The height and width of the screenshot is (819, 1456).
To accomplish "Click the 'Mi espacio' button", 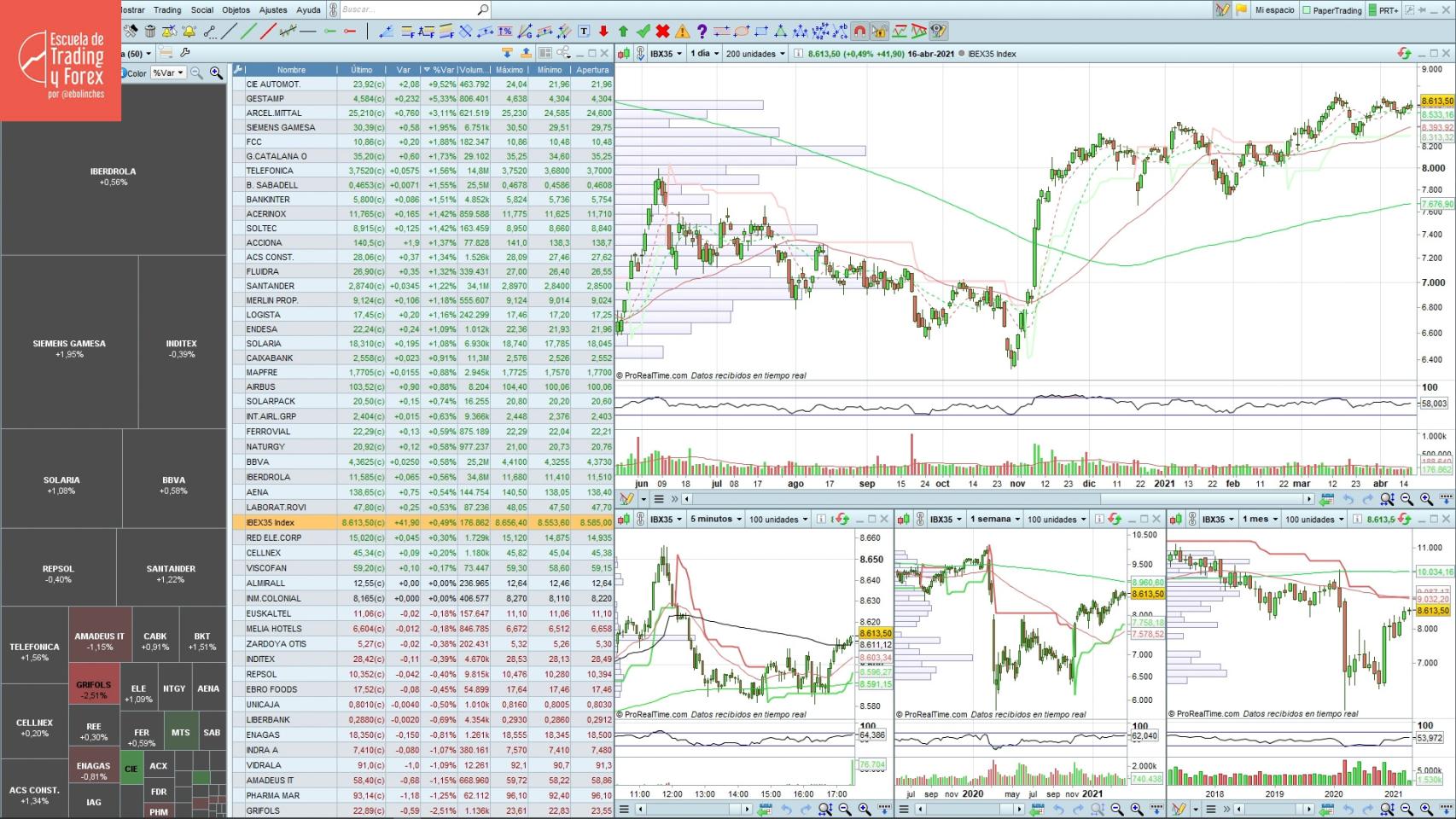I will [x=1274, y=10].
